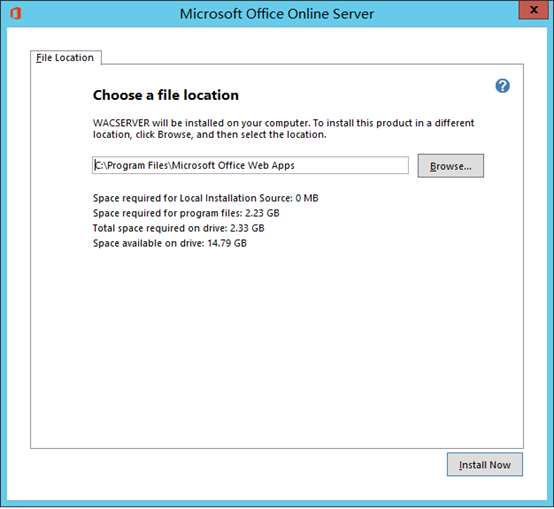Open help with the blue question mark icon

[502, 86]
